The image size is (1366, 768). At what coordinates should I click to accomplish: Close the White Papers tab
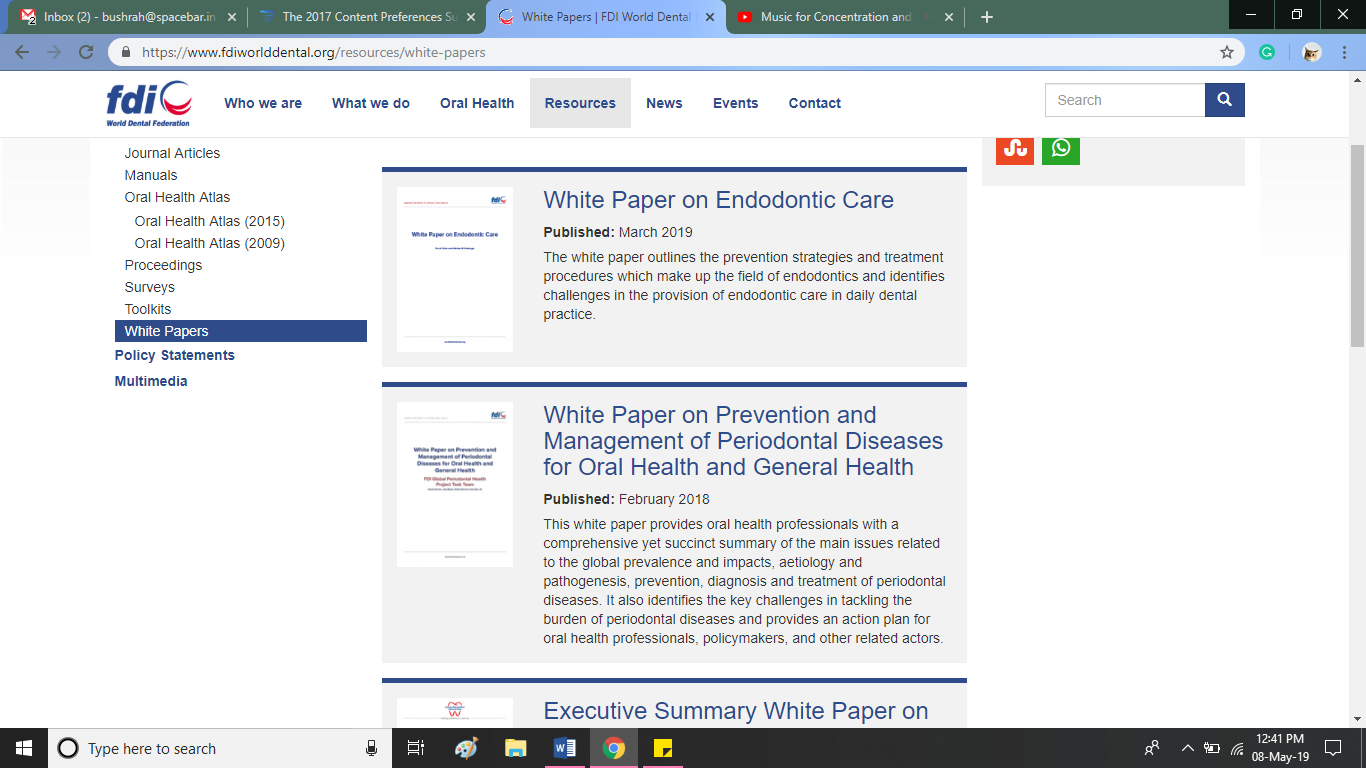coord(710,17)
